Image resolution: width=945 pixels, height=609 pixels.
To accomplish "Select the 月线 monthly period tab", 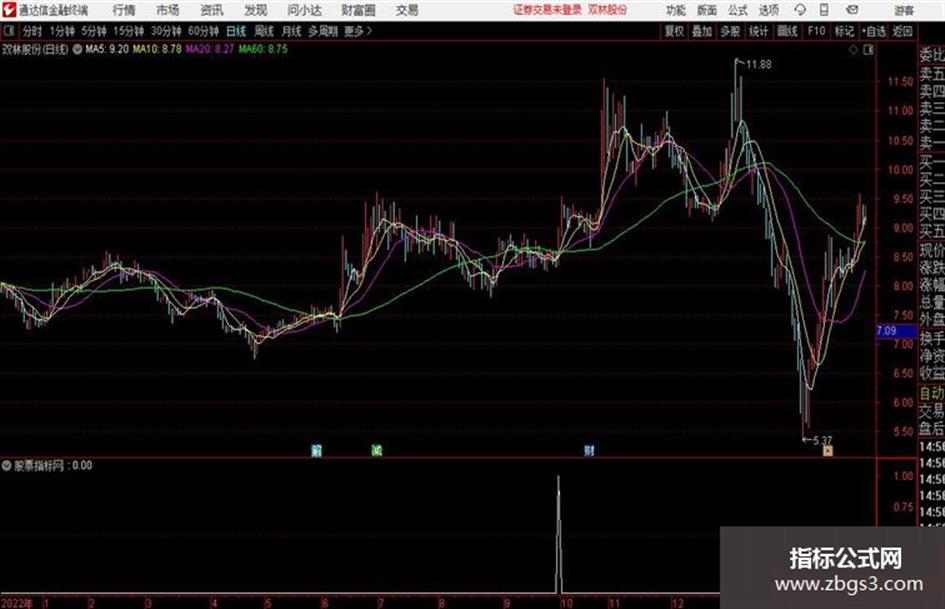I will (x=292, y=31).
